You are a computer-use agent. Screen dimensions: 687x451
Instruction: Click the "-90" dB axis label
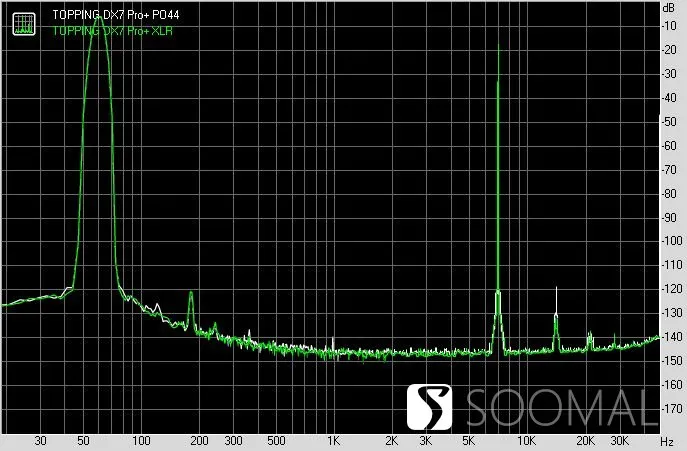pos(669,217)
